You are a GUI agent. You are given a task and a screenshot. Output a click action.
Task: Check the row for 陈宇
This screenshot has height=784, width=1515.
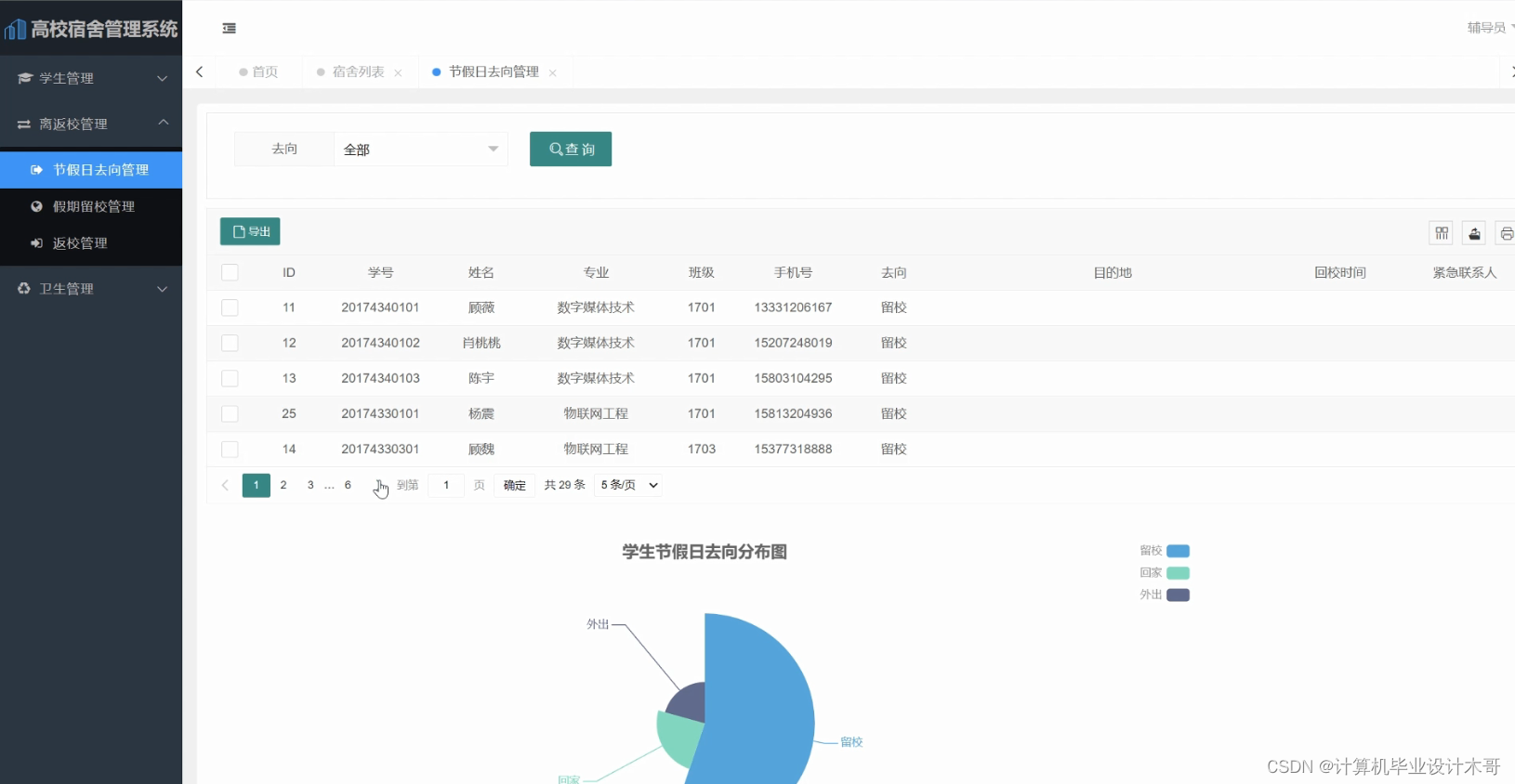[230, 378]
